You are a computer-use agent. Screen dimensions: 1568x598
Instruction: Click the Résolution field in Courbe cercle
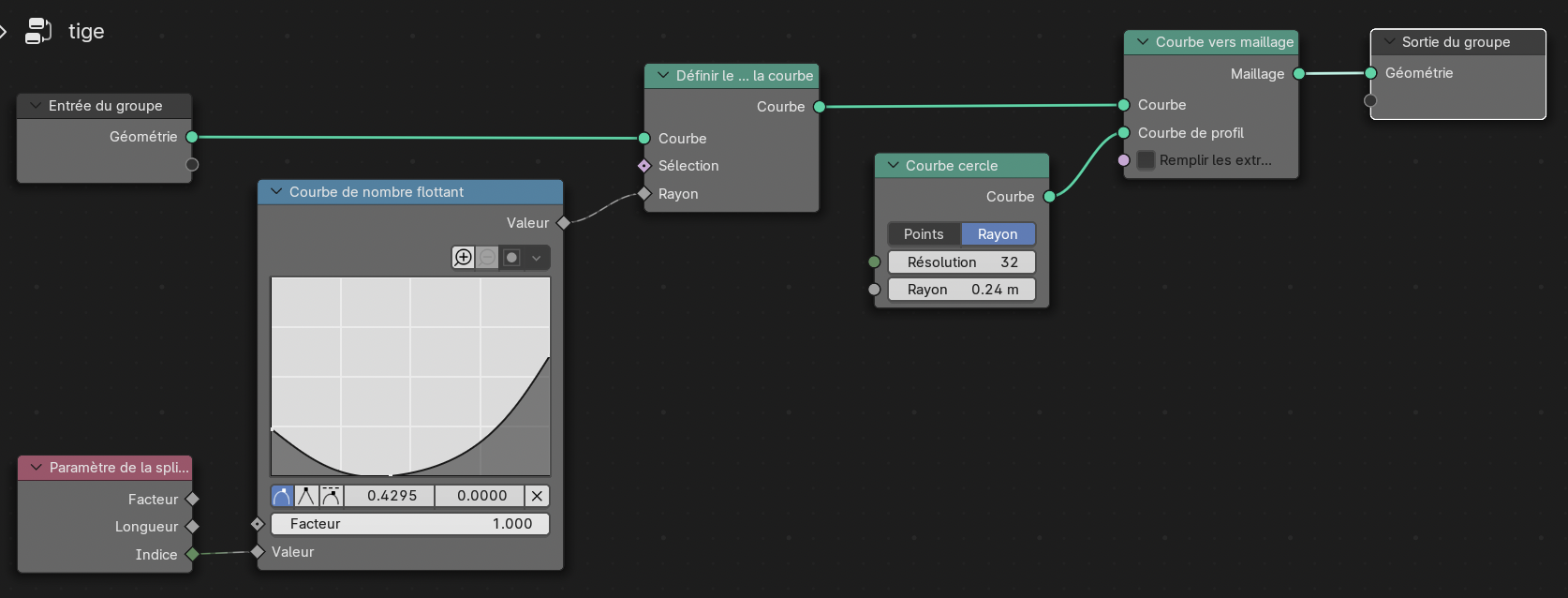(x=961, y=262)
